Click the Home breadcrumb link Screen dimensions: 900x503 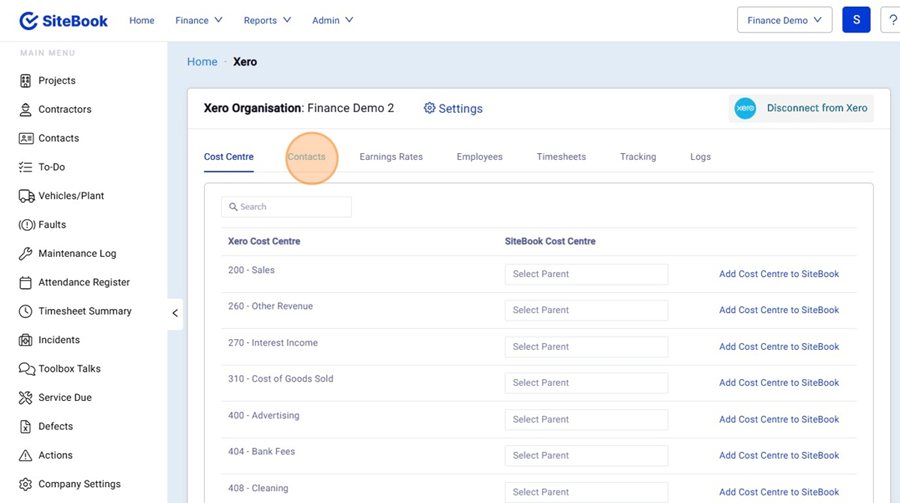(202, 62)
